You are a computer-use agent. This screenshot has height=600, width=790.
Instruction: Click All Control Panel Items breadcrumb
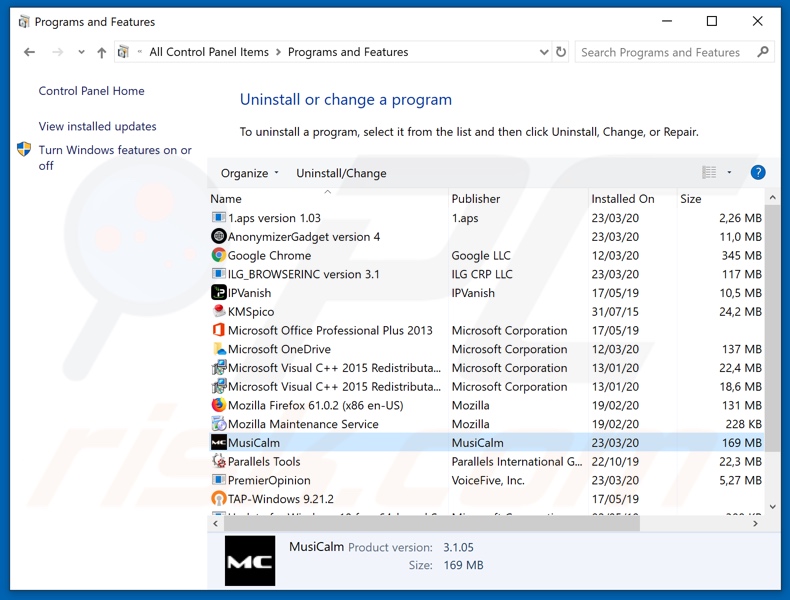click(209, 52)
